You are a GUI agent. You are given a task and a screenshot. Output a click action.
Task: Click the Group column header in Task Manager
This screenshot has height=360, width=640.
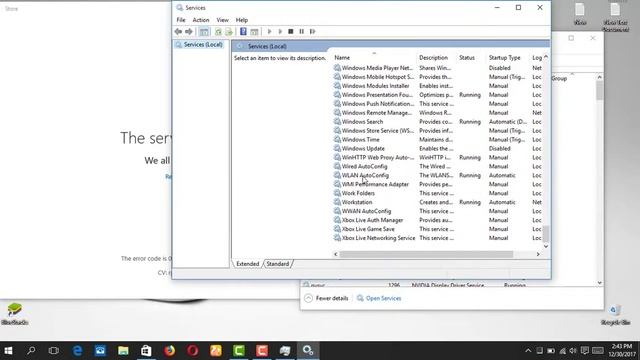(x=559, y=78)
